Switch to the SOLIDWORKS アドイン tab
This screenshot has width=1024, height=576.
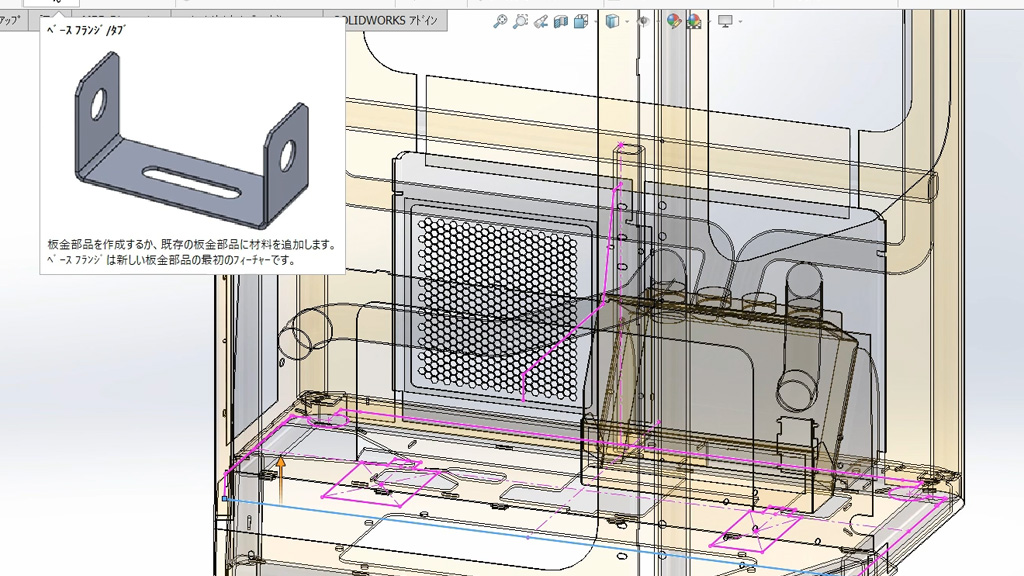click(x=397, y=21)
